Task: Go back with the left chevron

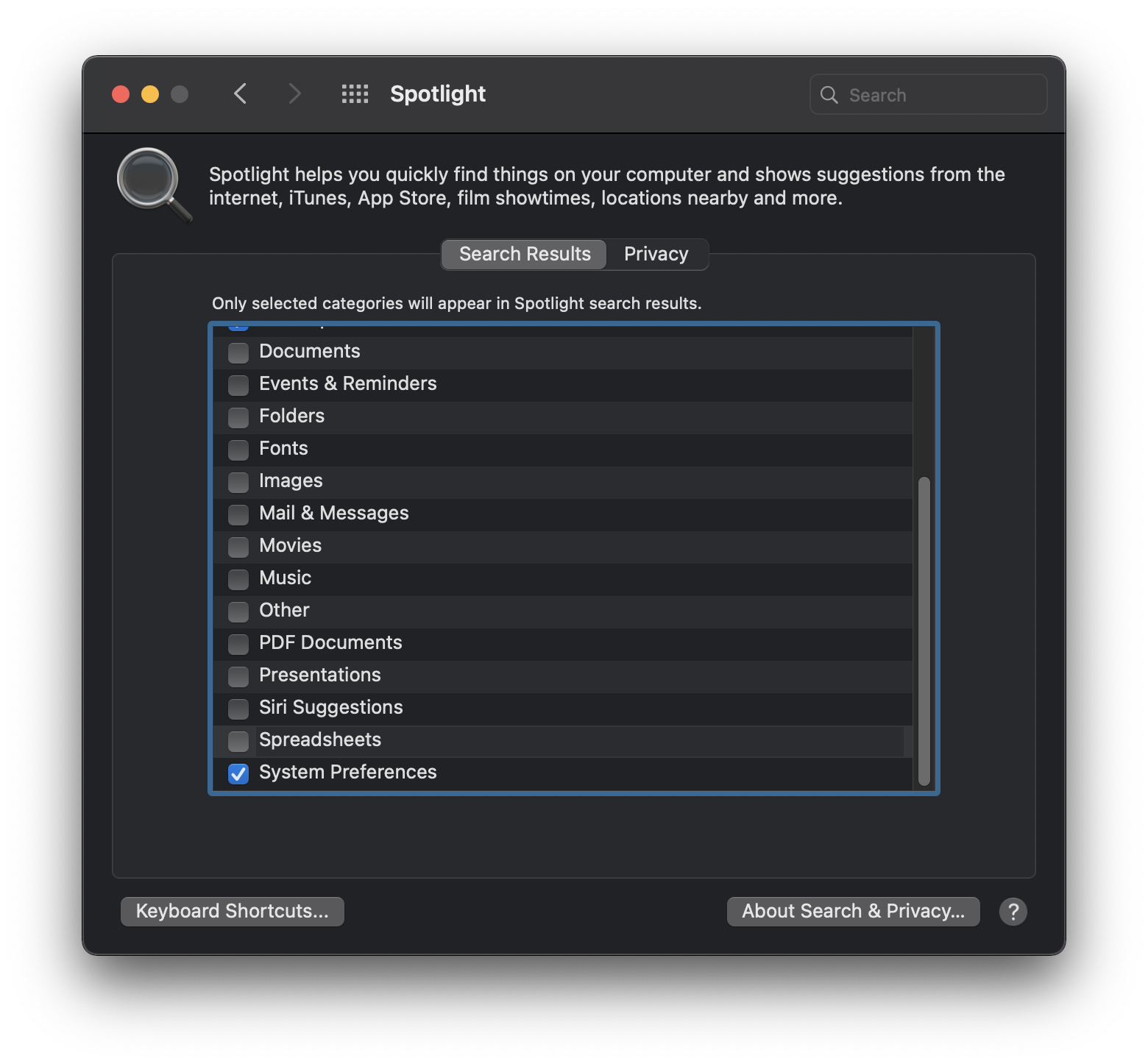Action: 240,94
